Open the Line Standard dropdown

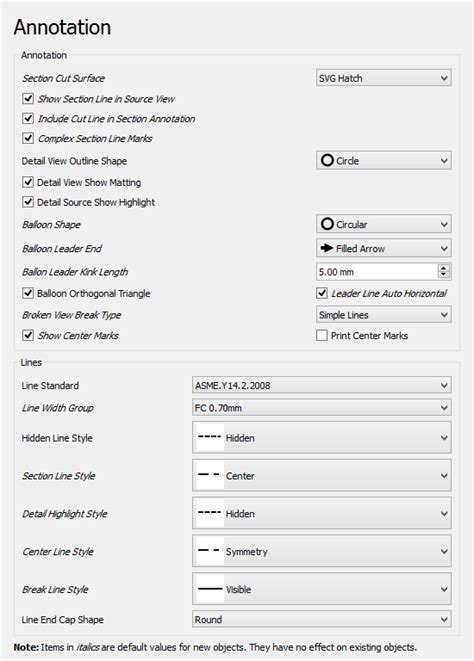click(321, 385)
